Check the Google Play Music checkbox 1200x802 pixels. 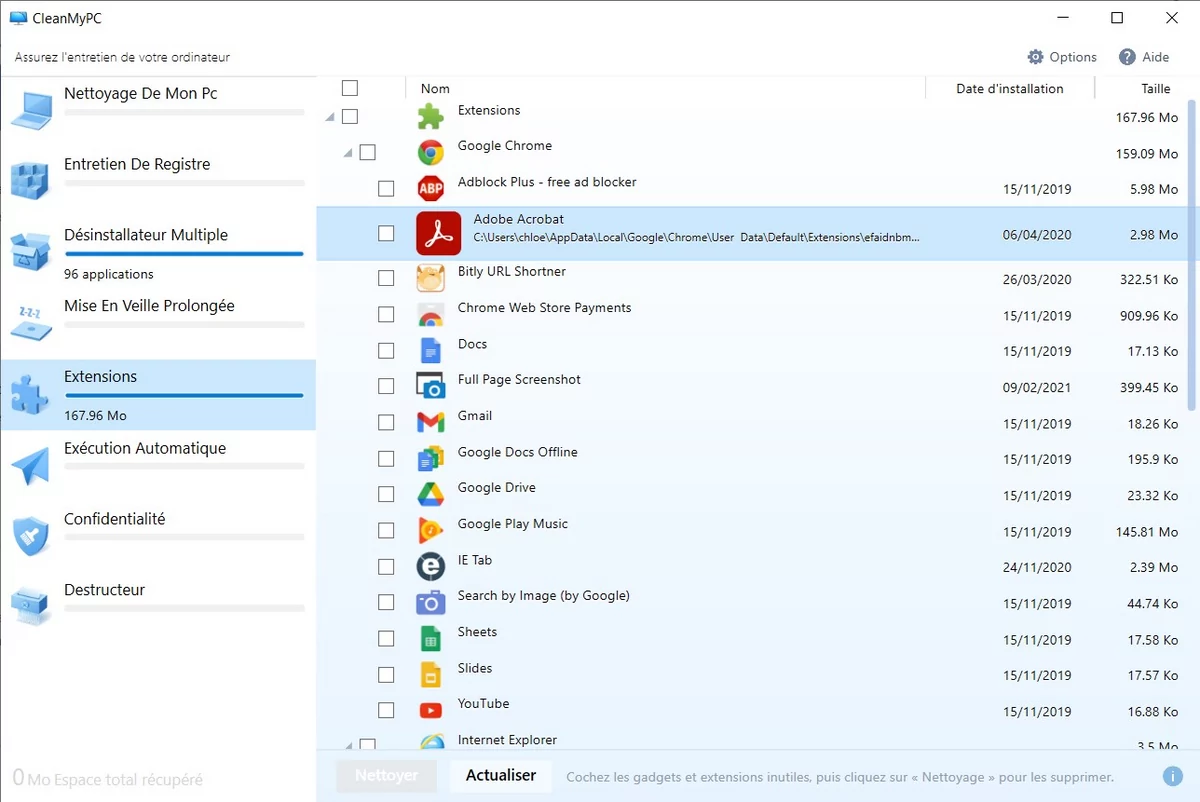tap(386, 531)
